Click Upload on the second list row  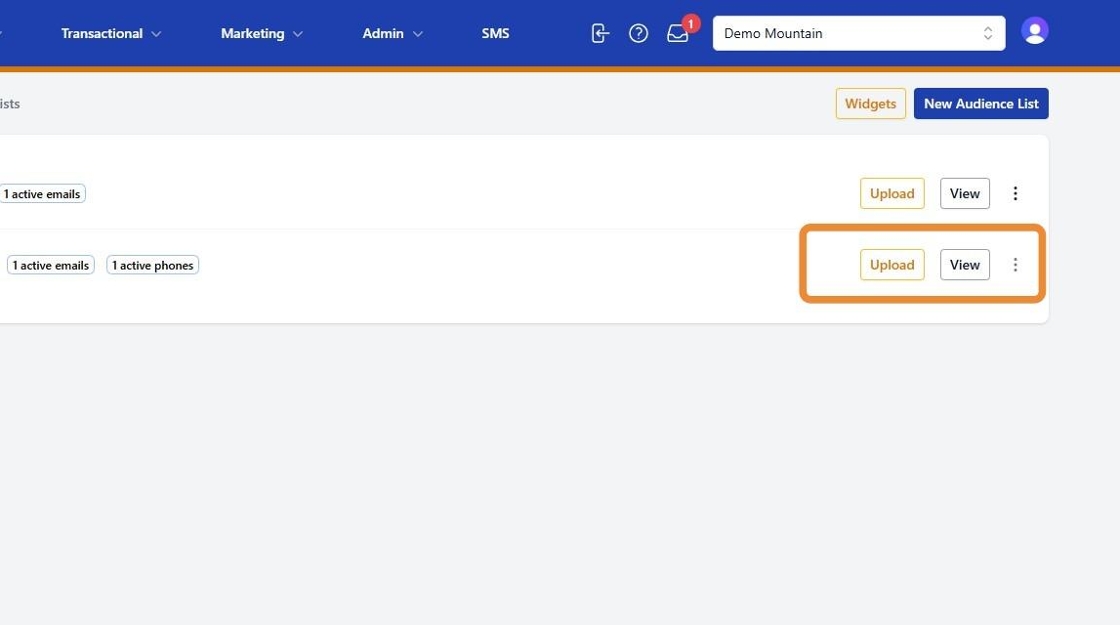click(x=891, y=265)
